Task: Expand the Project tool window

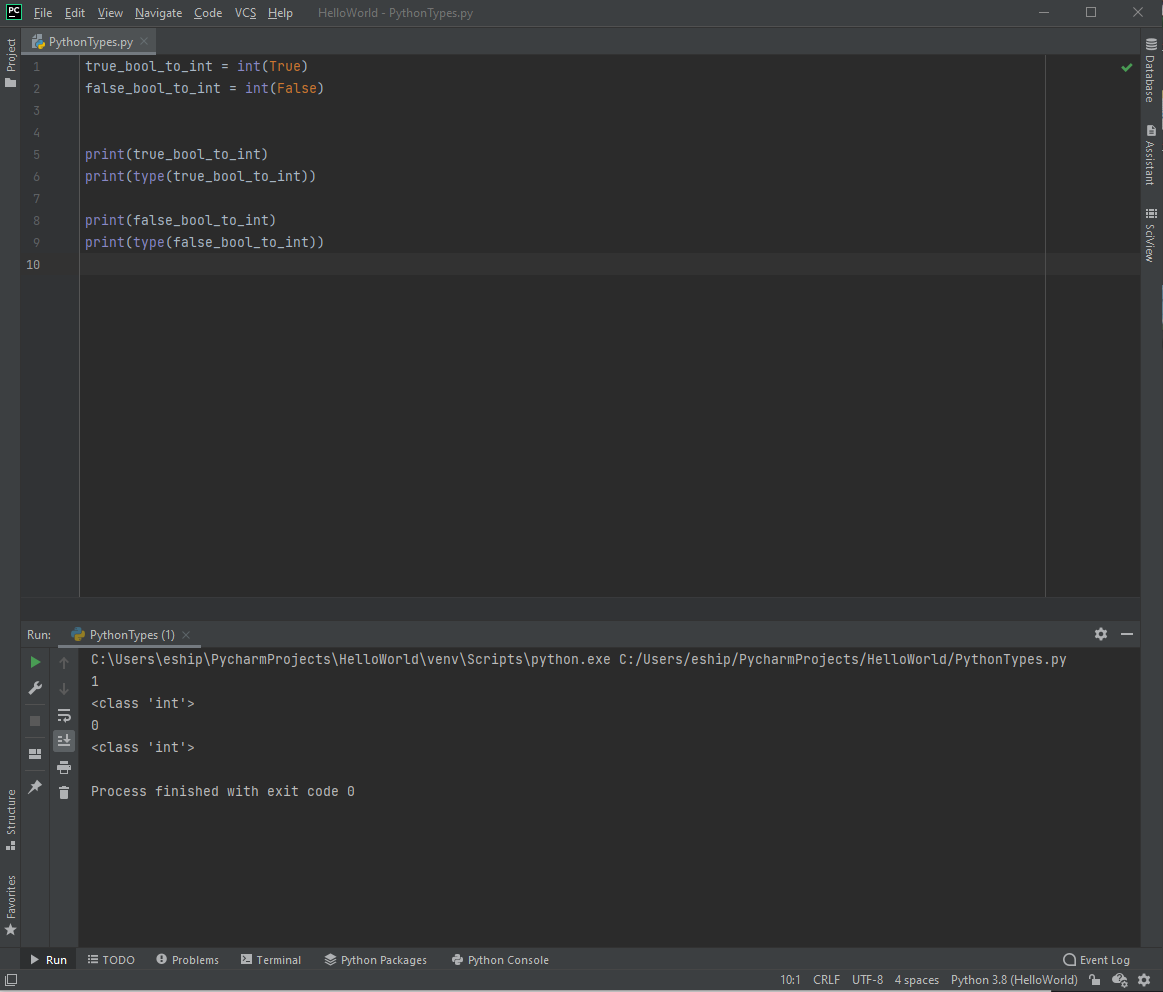Action: [x=10, y=62]
